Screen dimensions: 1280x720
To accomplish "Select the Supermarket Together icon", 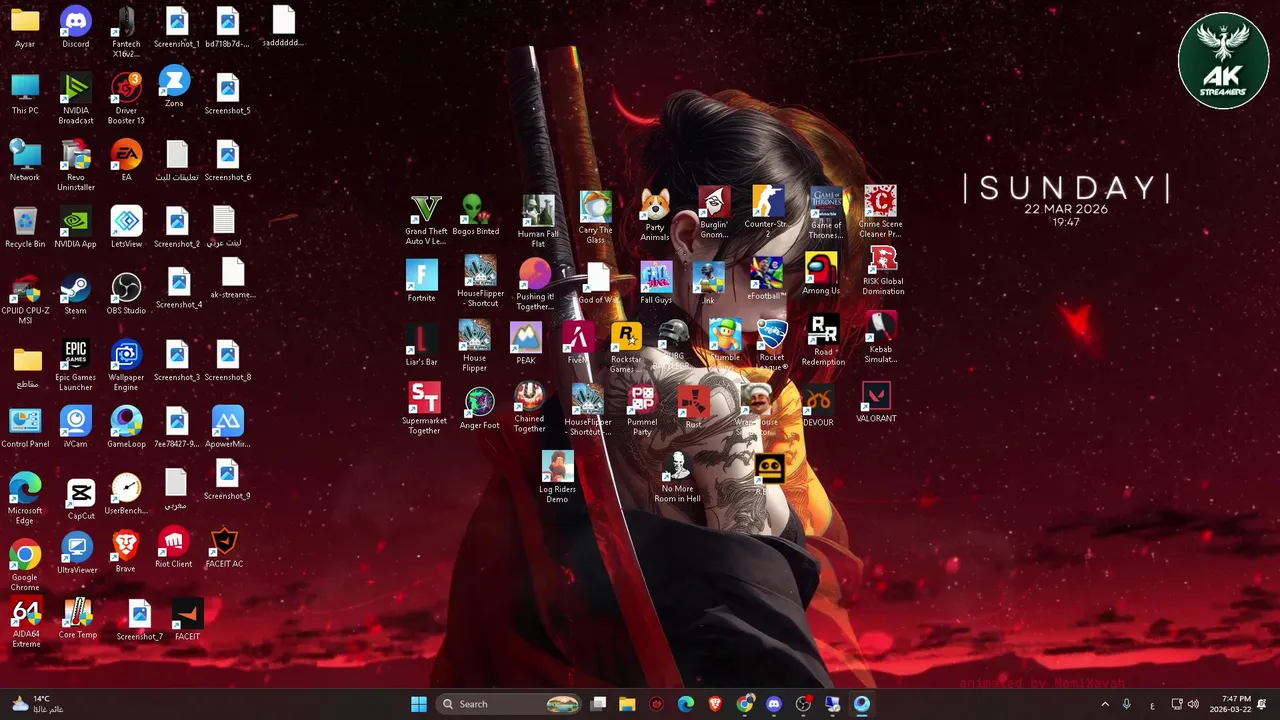I will tap(424, 409).
